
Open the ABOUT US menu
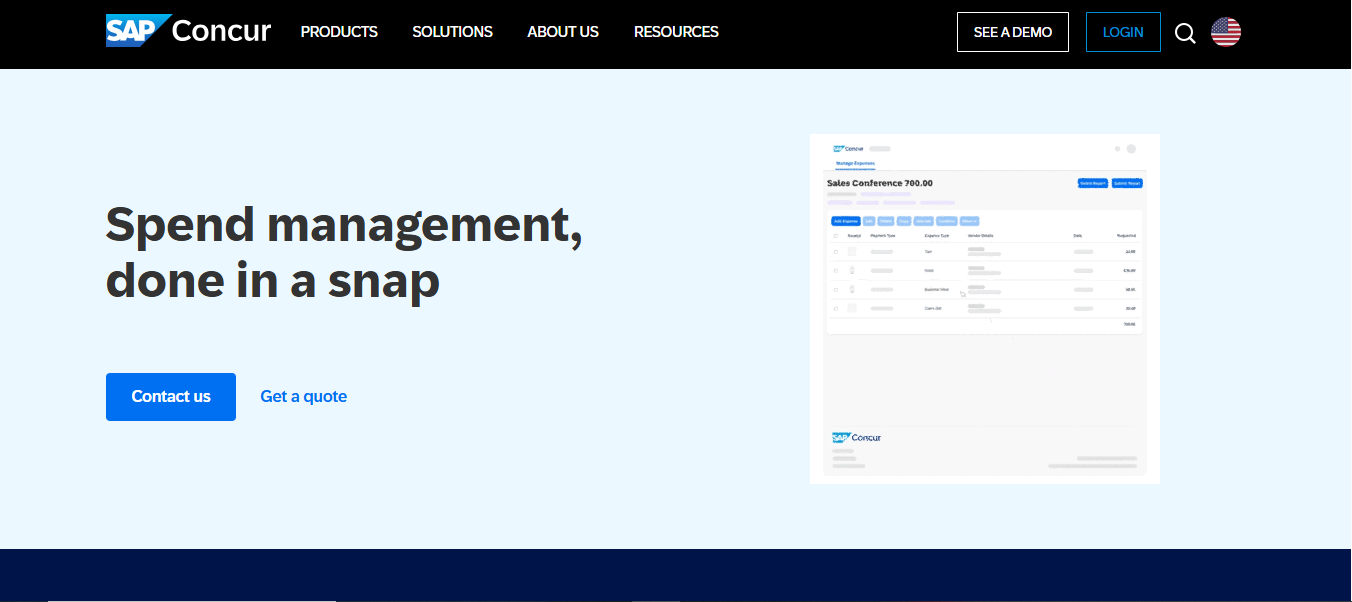pyautogui.click(x=563, y=32)
